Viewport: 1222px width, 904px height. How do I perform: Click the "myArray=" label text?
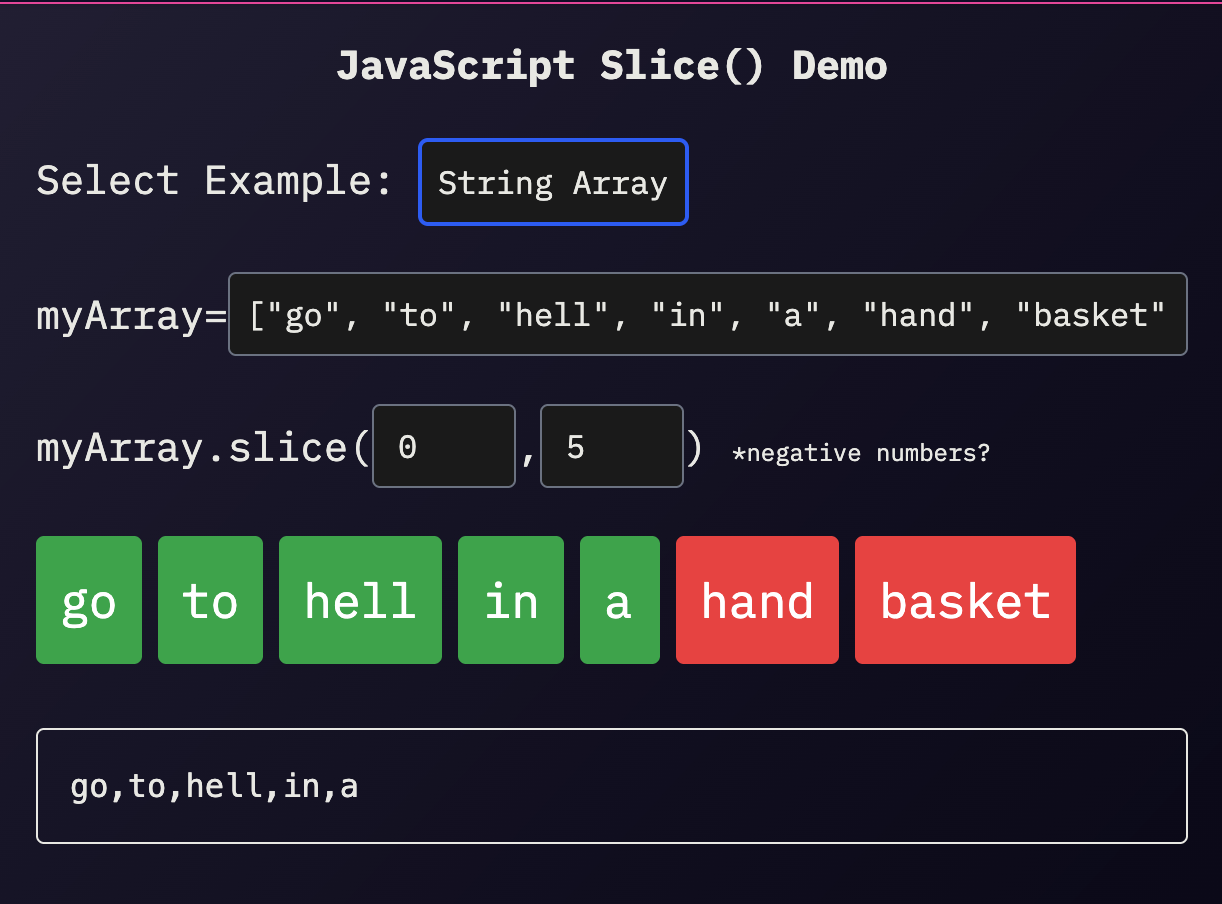[x=132, y=315]
